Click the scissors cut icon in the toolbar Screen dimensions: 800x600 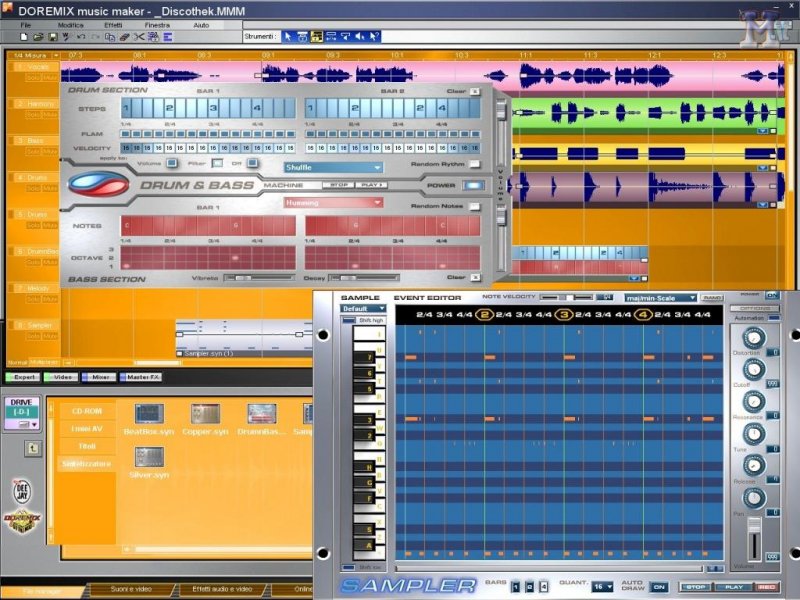tap(138, 36)
